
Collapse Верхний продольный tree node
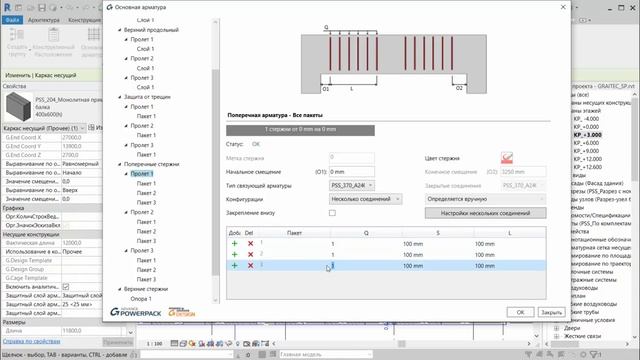pyautogui.click(x=120, y=30)
